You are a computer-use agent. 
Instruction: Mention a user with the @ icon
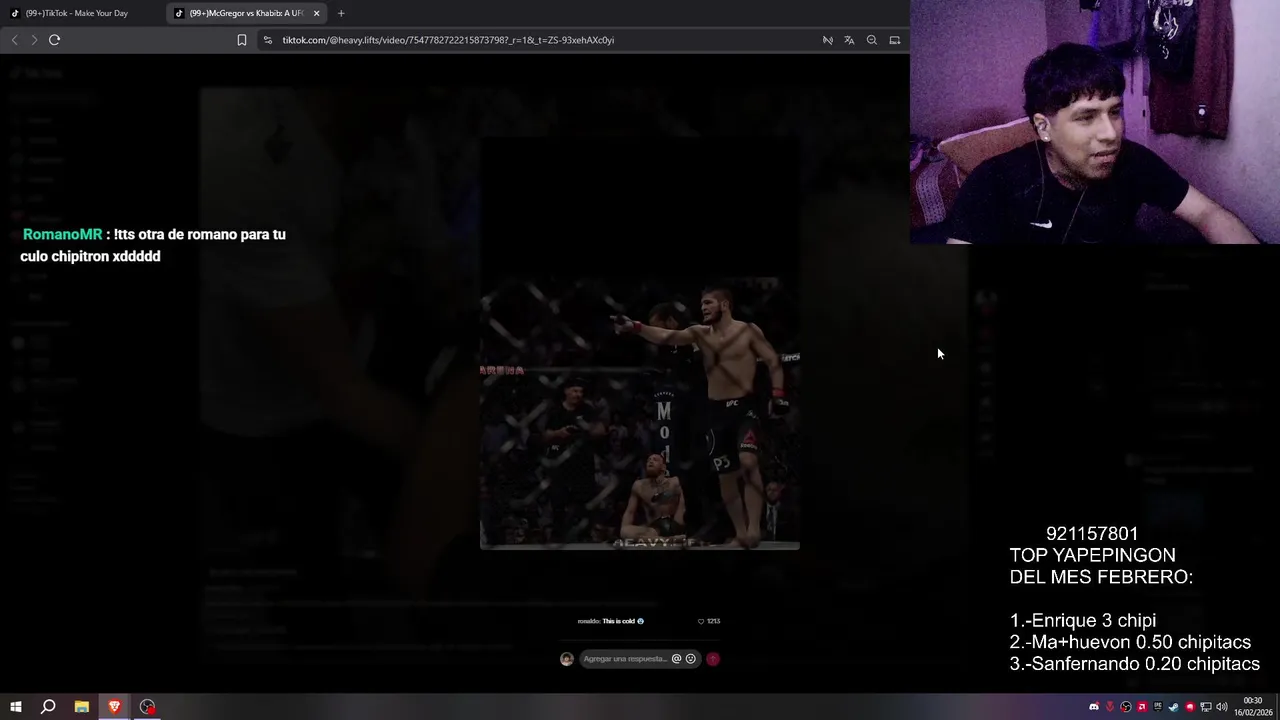(676, 659)
